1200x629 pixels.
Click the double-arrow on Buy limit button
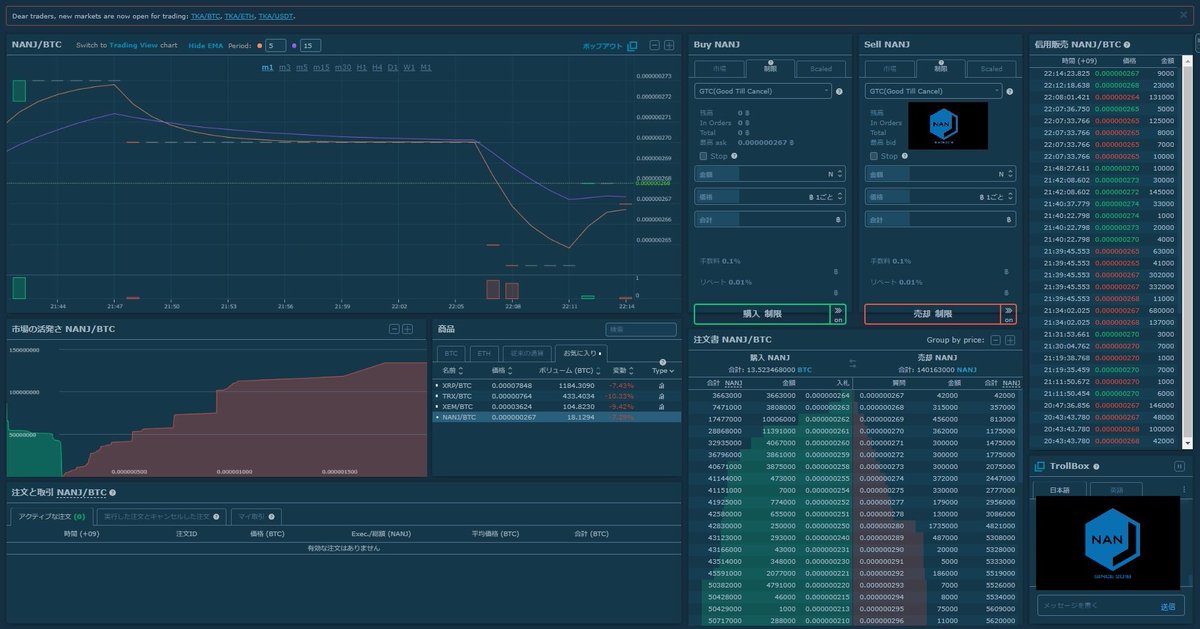coord(838,314)
